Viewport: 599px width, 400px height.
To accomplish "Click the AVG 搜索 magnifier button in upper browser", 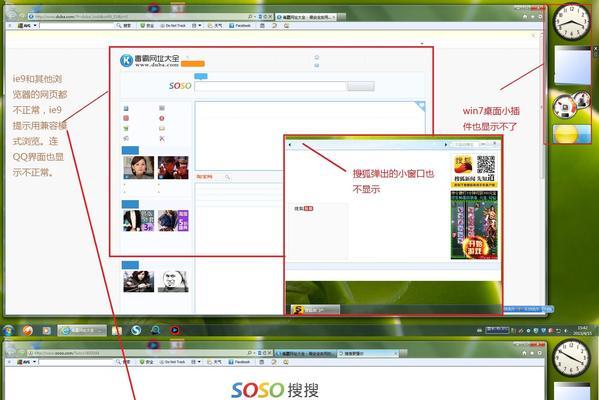I will 124,26.
